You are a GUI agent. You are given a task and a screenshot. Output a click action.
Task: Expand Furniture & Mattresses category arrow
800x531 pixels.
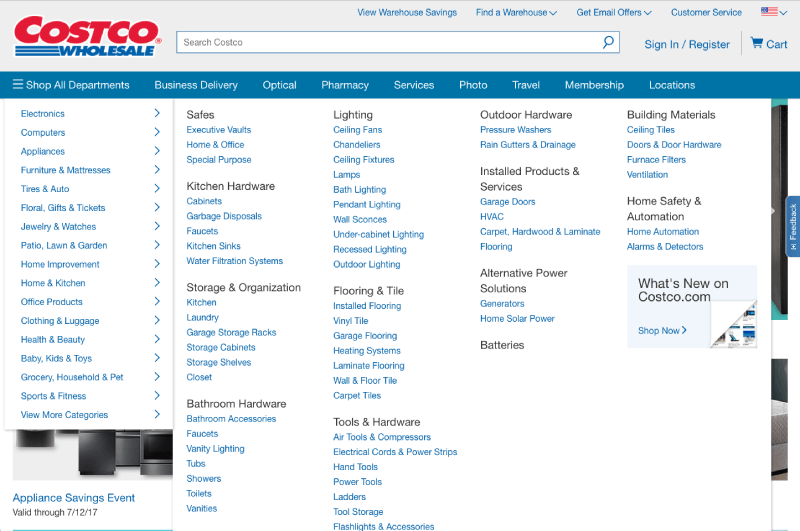157,170
